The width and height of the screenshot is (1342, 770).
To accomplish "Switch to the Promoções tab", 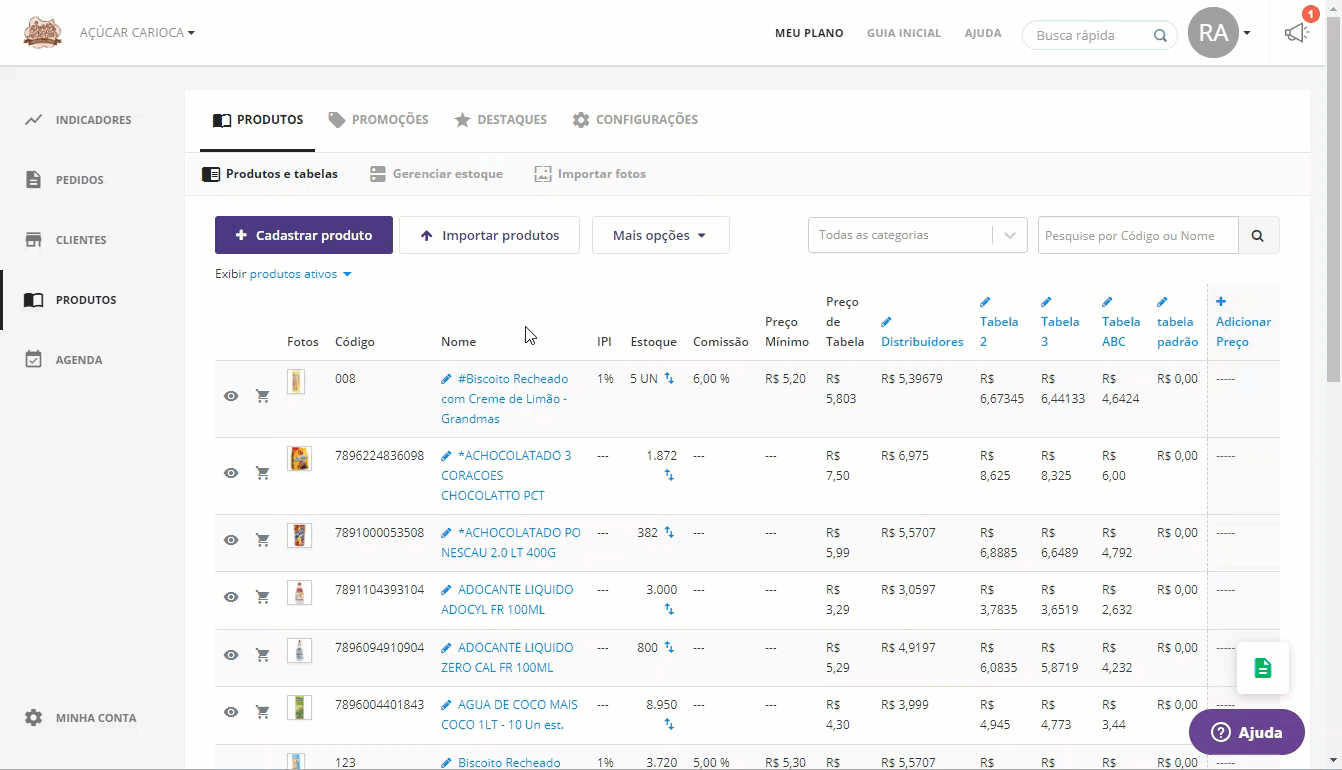I will [378, 120].
